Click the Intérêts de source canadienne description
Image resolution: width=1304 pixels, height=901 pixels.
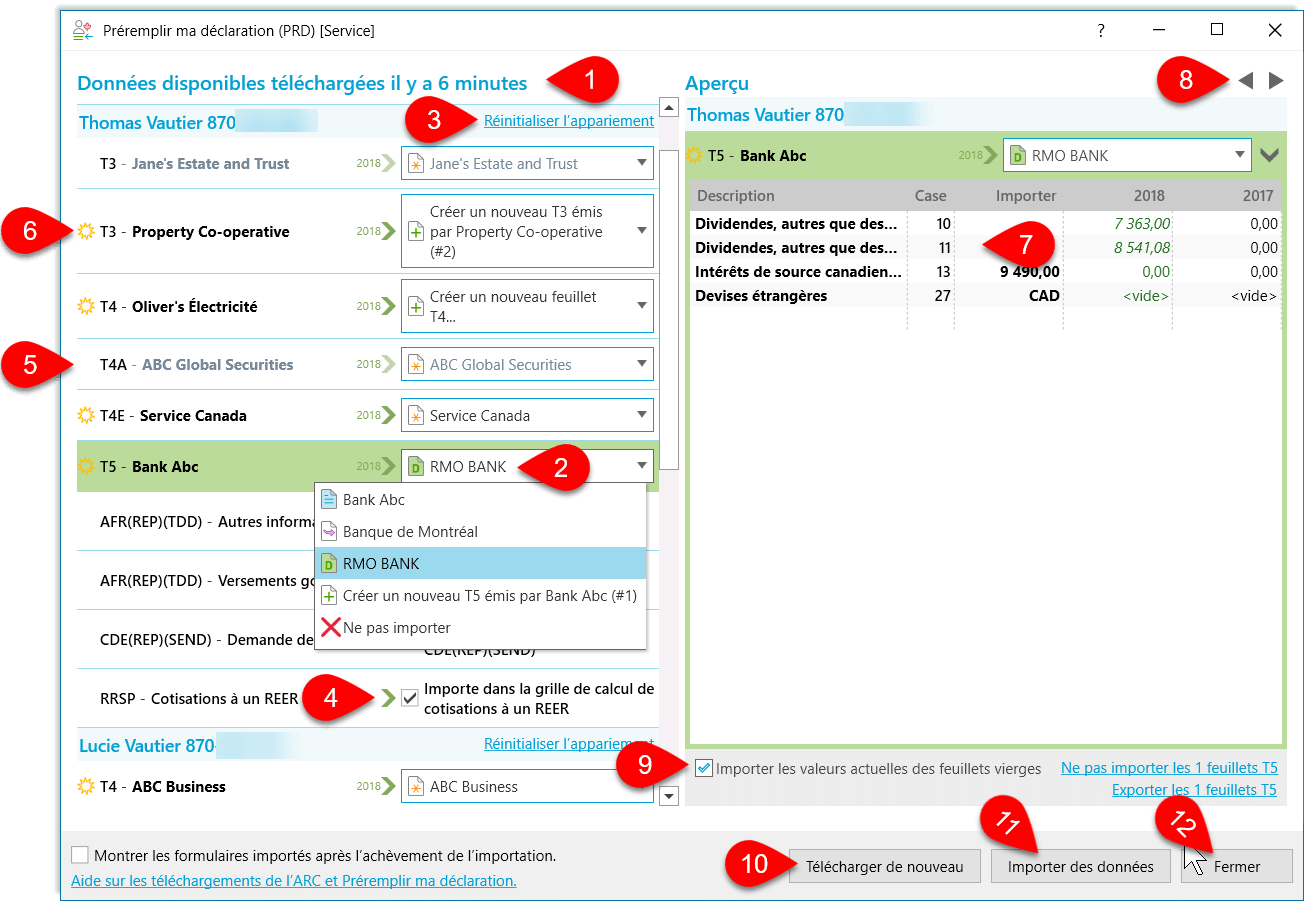coord(799,271)
